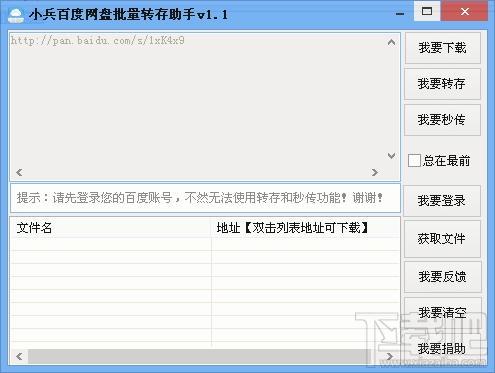The height and width of the screenshot is (373, 495).
Task: Click the 提示 login reminder text field
Action: [205, 198]
